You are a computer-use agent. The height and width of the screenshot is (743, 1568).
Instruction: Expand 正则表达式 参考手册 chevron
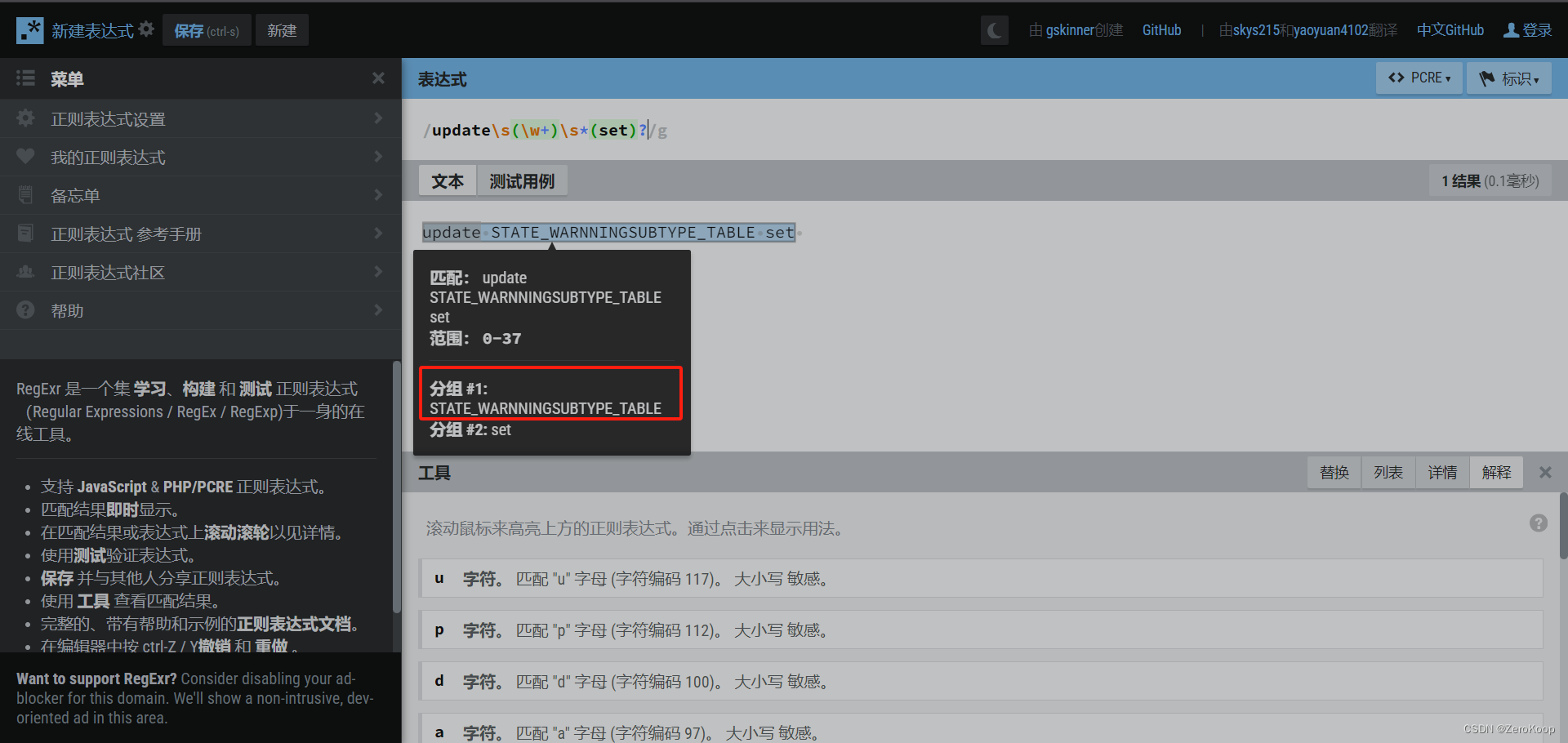point(378,234)
